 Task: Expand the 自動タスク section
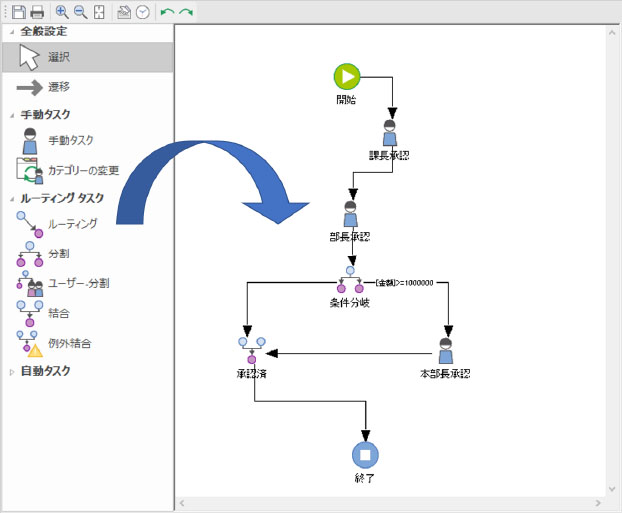click(11, 371)
